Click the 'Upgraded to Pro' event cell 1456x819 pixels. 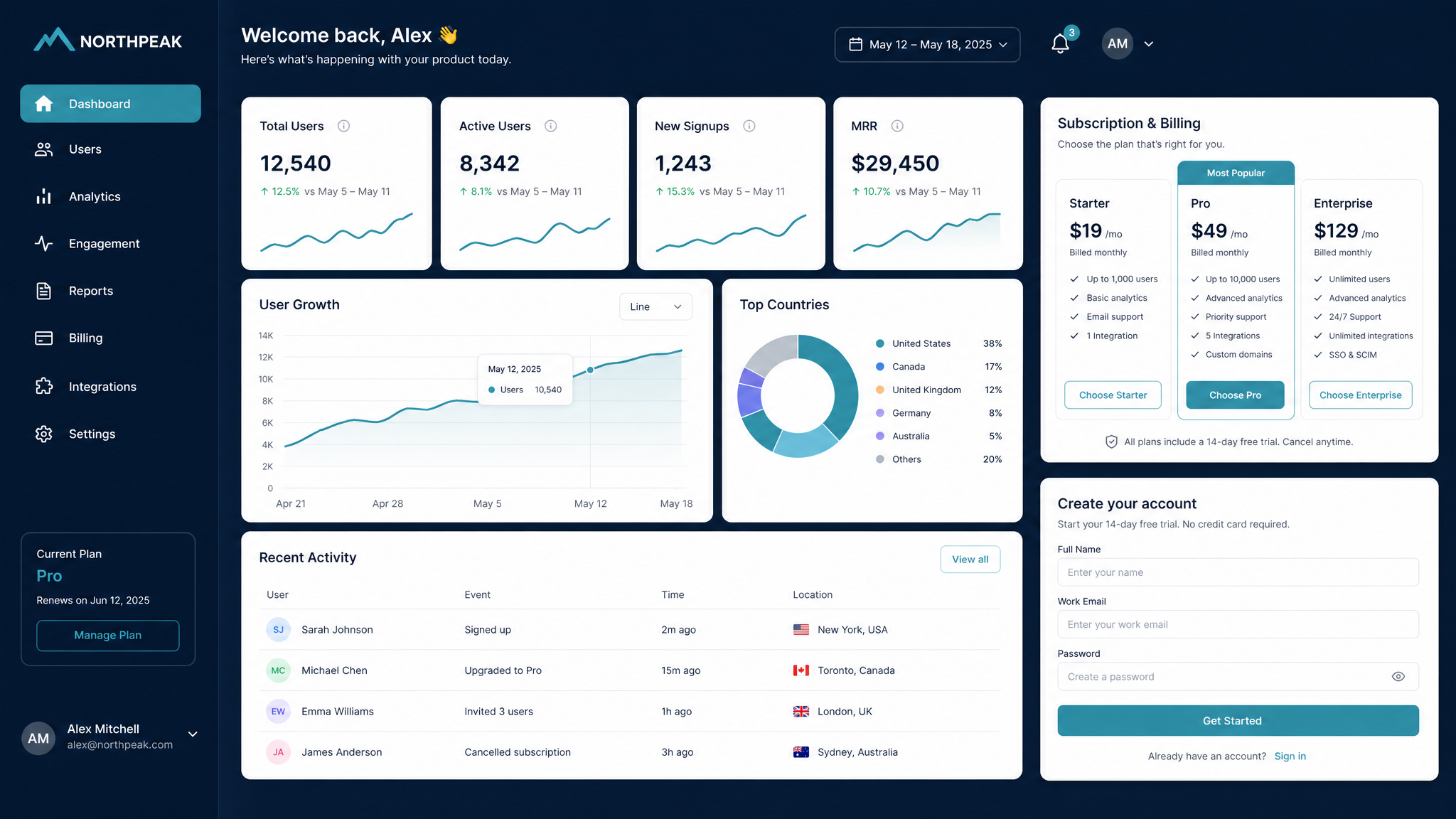click(x=503, y=670)
